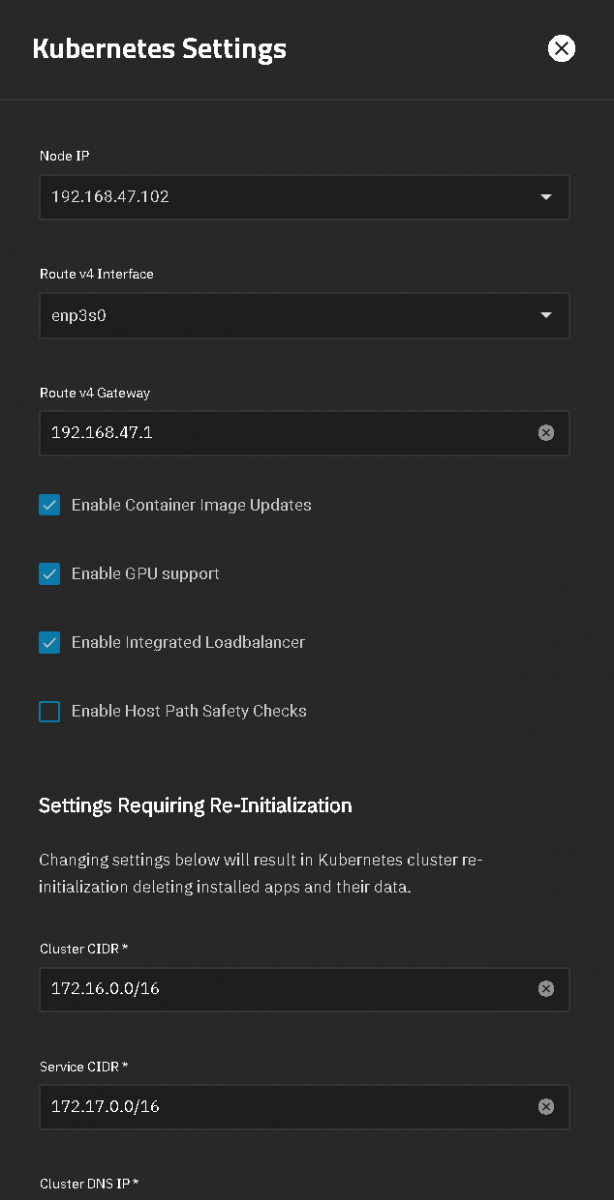Click the re-initialization warning paragraph
Screen dimensions: 614x1200
coord(260,874)
